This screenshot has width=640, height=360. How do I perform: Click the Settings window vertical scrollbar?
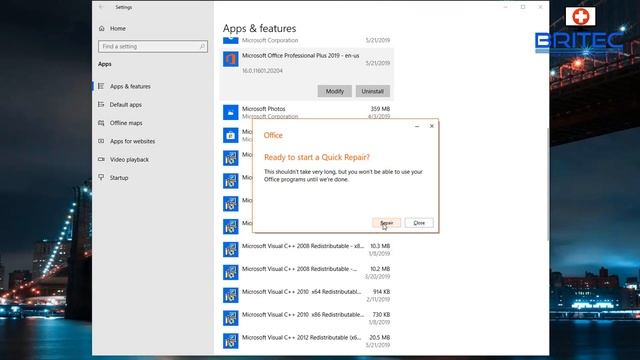(547, 184)
